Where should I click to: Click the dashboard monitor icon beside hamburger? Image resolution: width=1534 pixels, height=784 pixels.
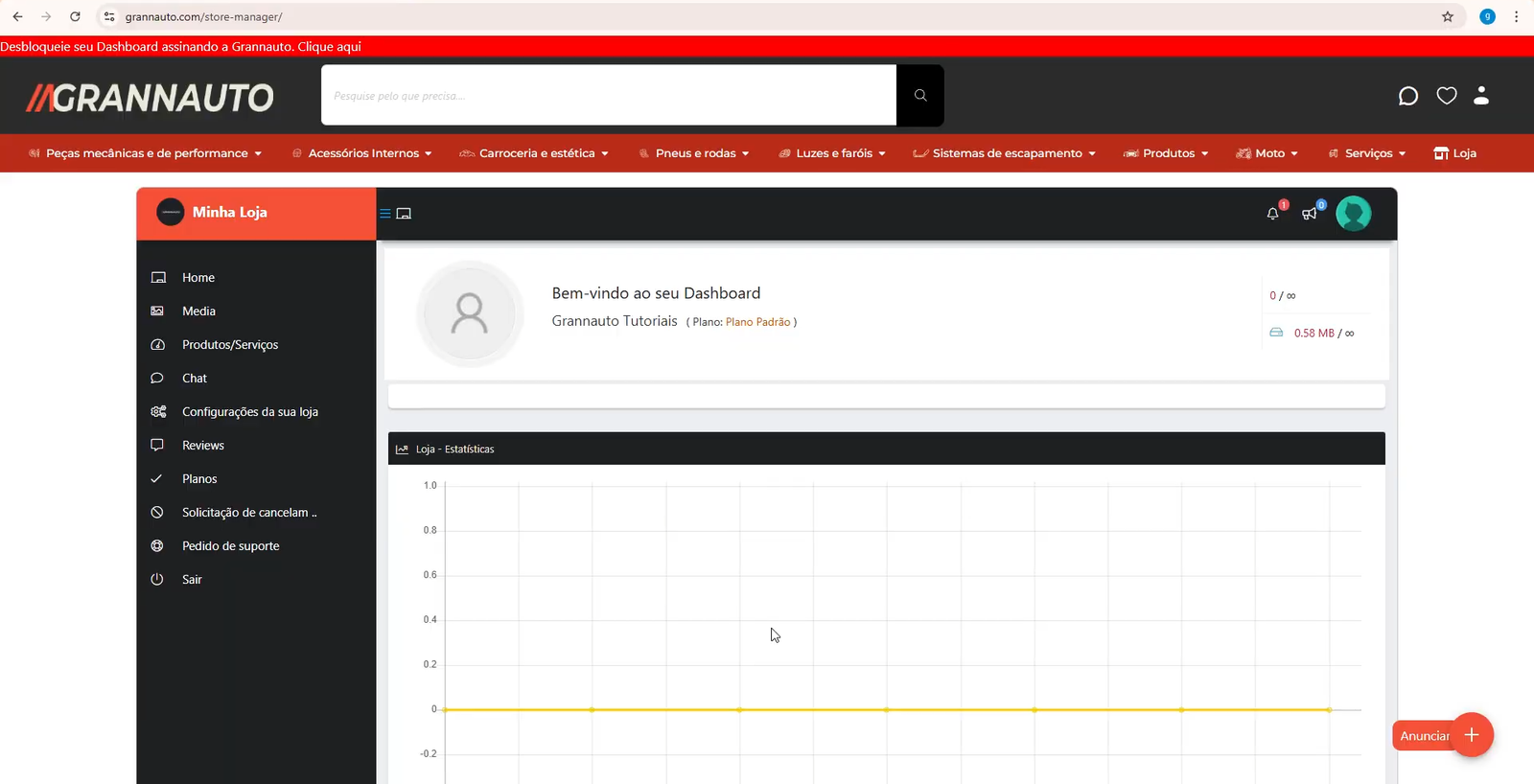(x=404, y=214)
